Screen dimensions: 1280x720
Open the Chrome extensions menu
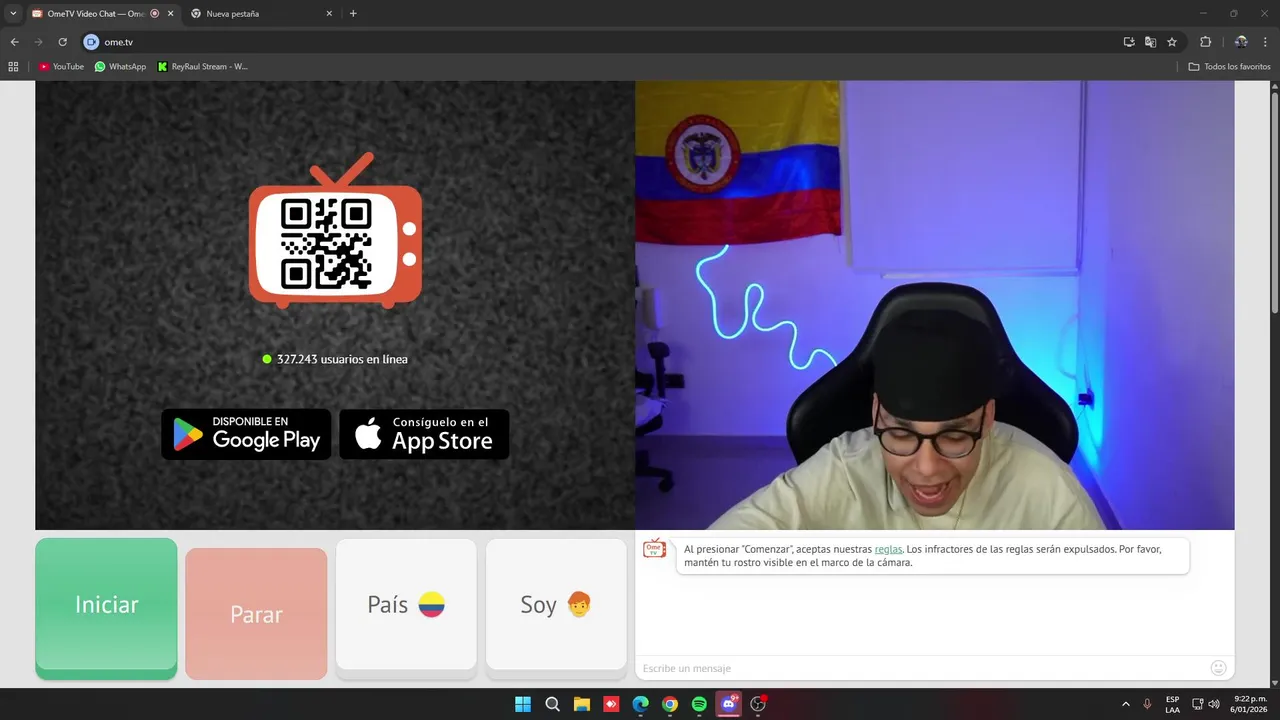[1205, 42]
